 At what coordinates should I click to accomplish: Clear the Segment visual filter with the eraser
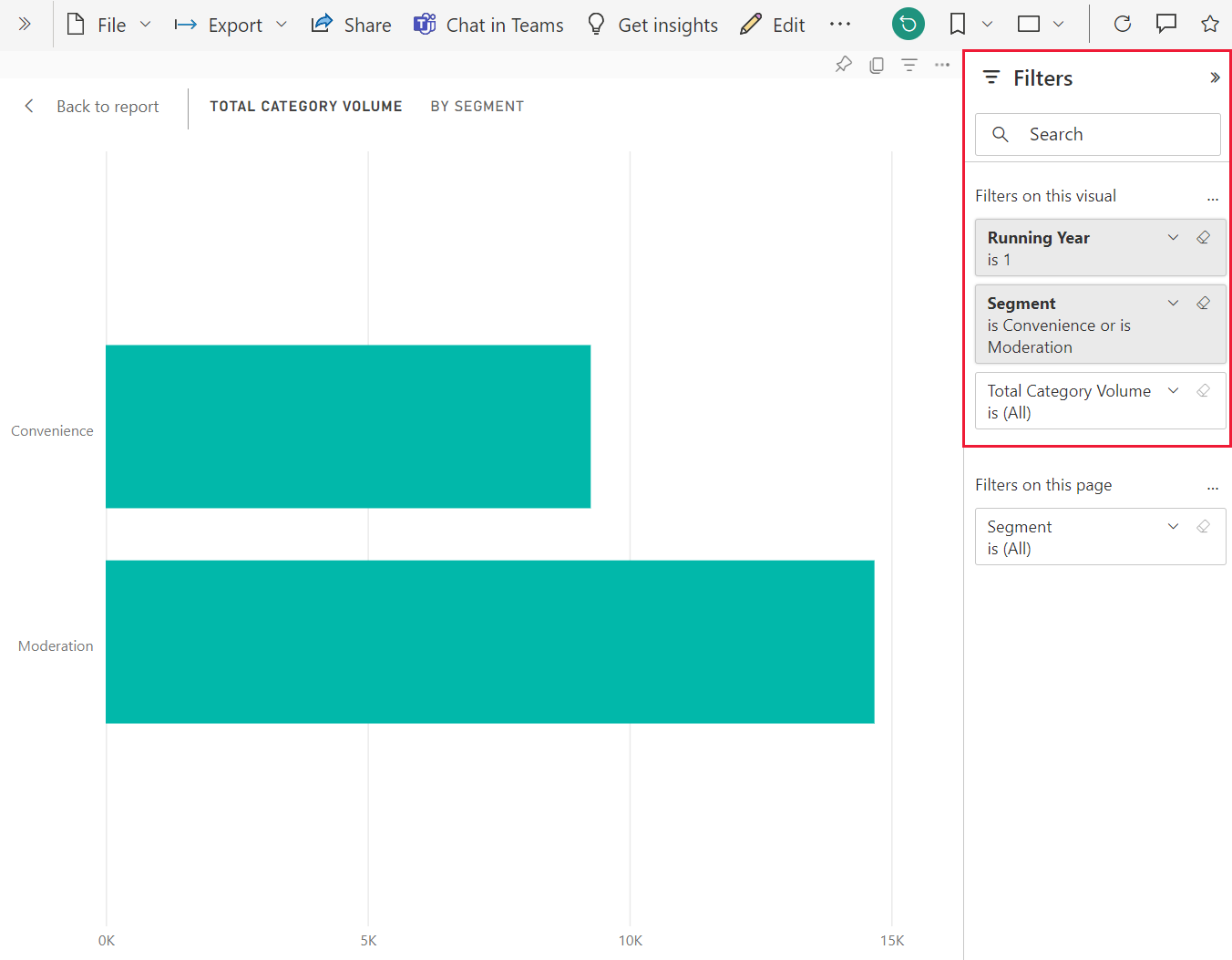pos(1204,302)
